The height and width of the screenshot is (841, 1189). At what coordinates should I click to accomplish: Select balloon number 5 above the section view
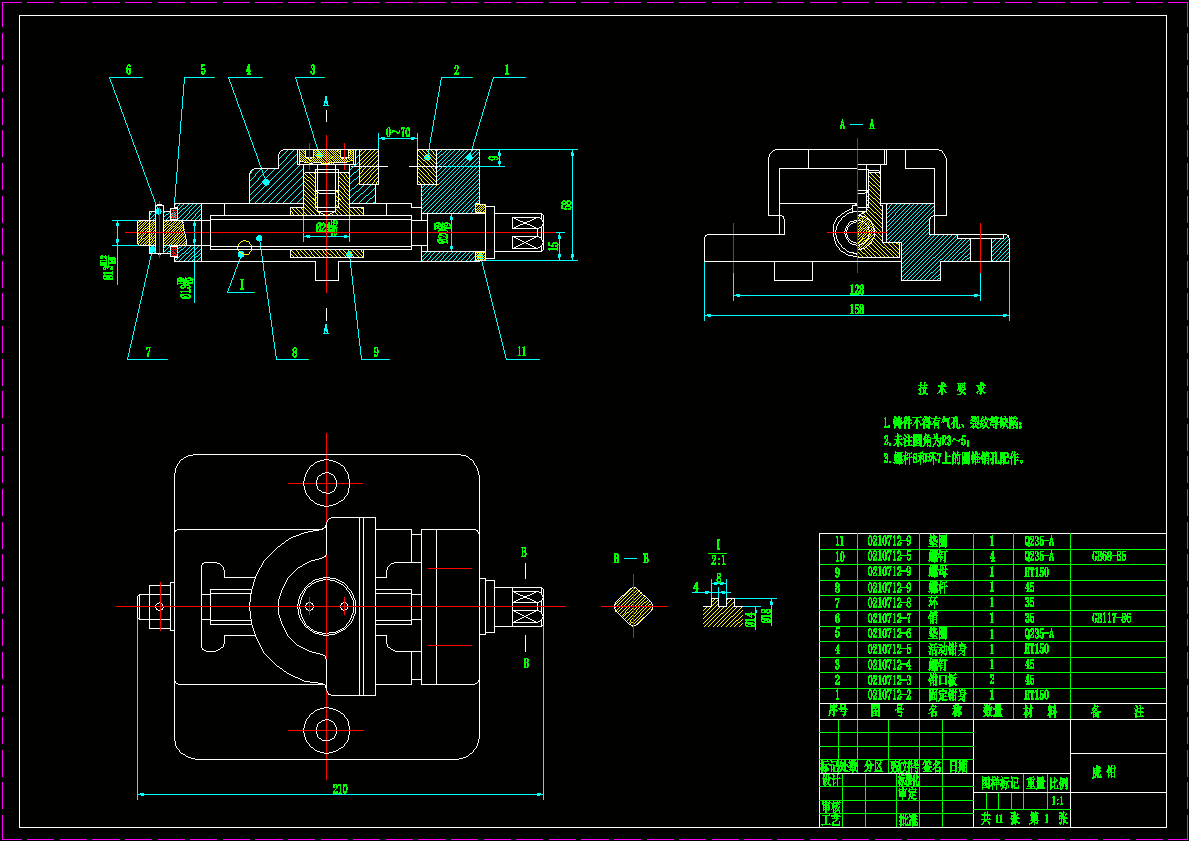tap(202, 70)
